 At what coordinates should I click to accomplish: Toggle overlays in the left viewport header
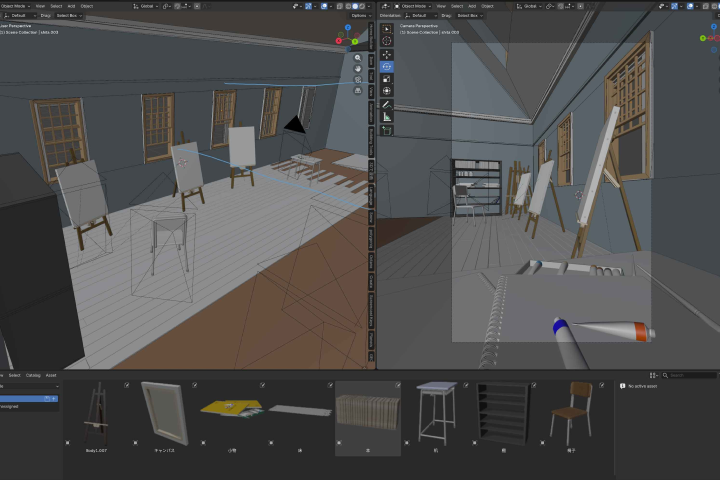point(324,6)
